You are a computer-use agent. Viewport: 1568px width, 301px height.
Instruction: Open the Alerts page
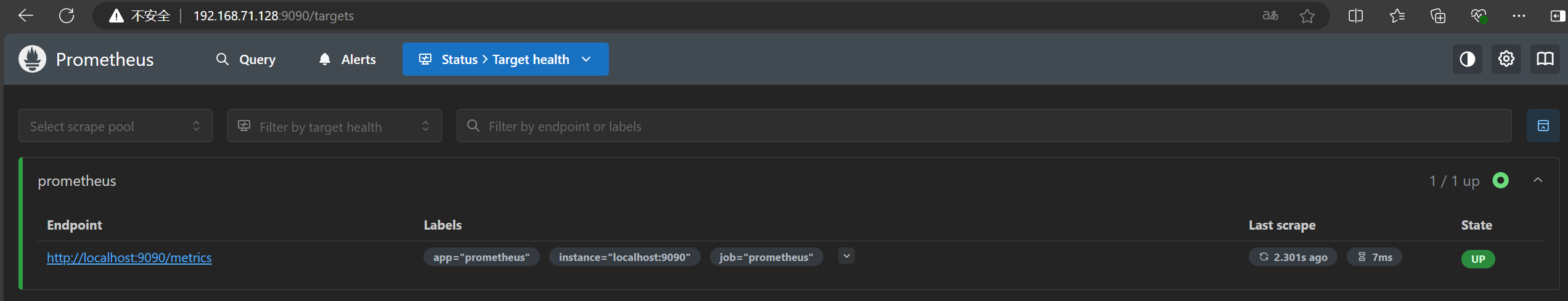348,59
